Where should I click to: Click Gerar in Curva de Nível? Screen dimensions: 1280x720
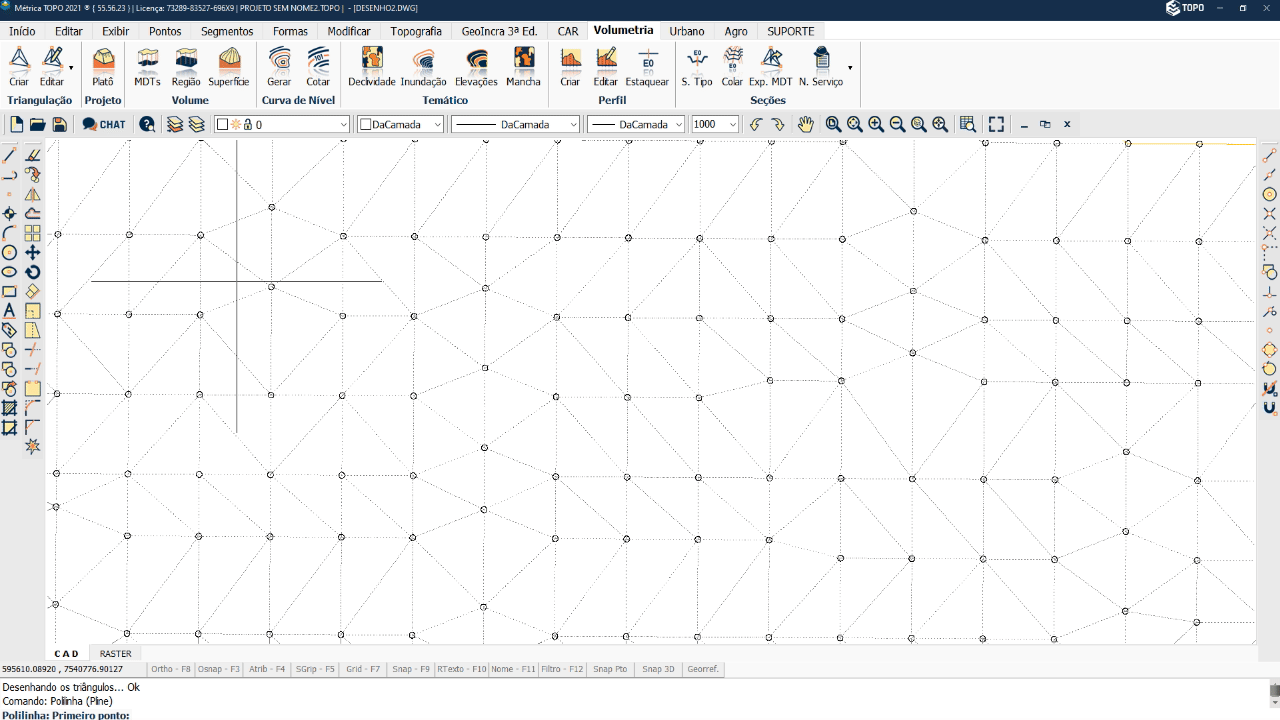coord(279,67)
